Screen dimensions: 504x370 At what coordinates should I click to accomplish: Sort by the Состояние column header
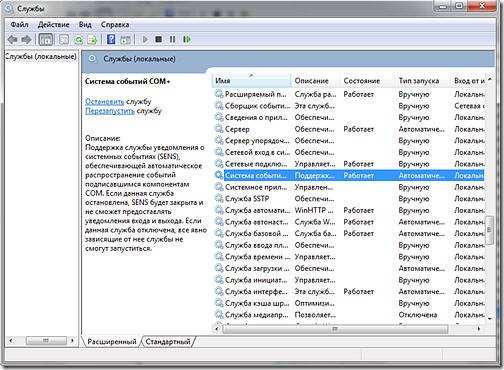368,81
